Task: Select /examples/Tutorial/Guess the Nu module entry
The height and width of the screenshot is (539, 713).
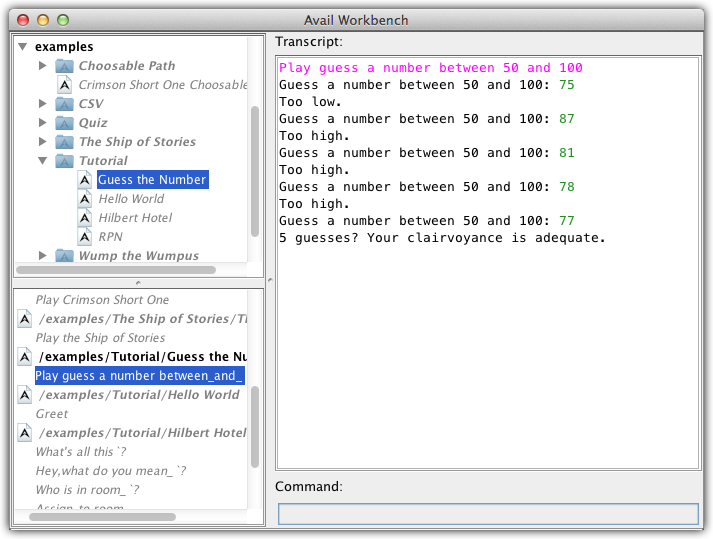Action: (x=143, y=357)
